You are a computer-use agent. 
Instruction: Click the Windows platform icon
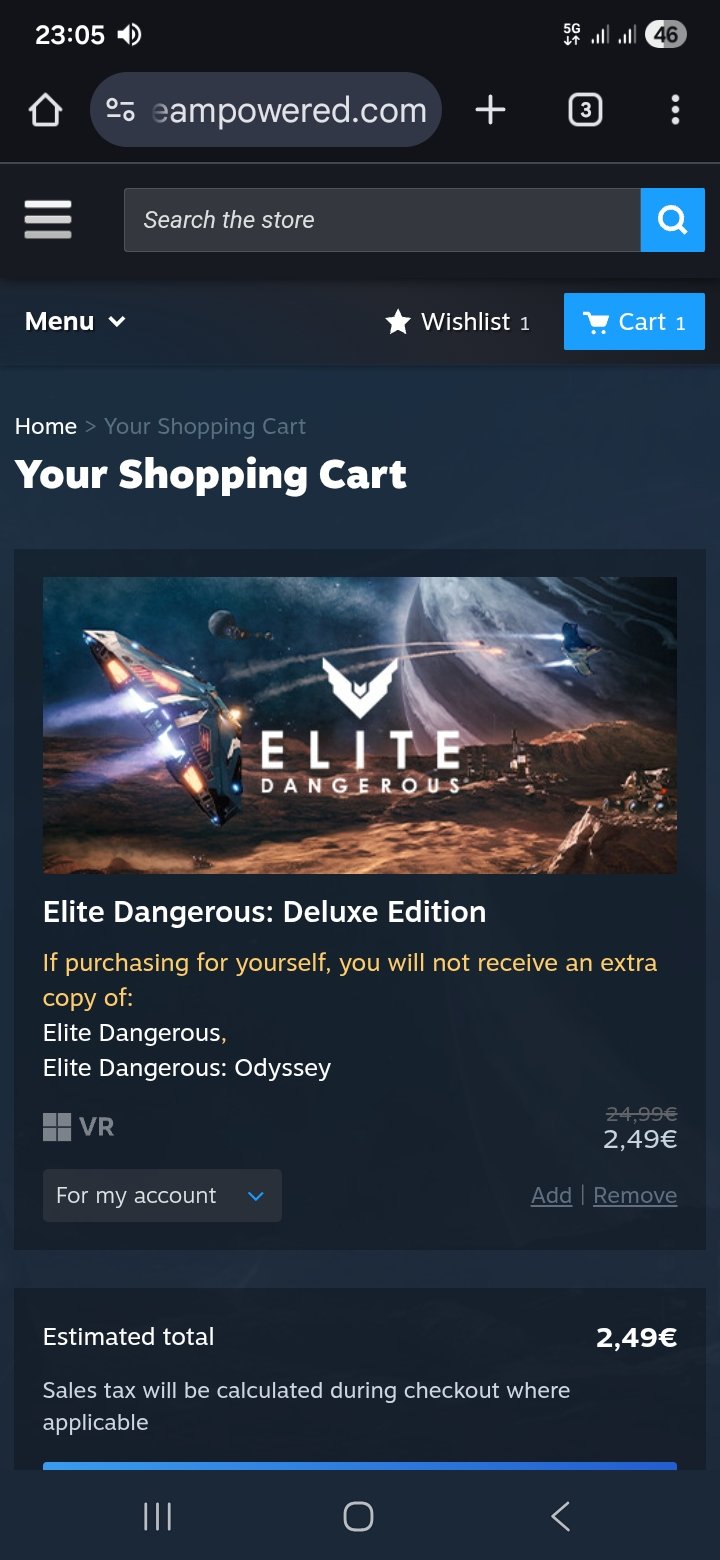click(x=57, y=1127)
